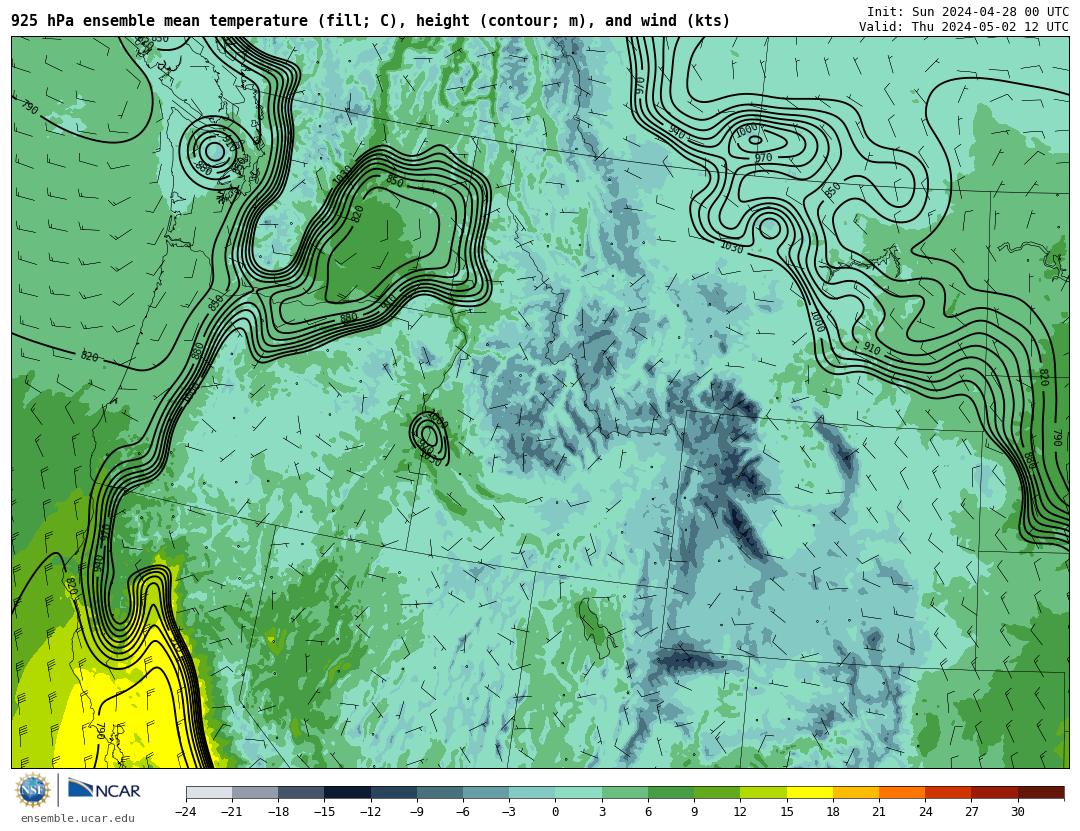Pick the colorbar segment between 9 and 12
This screenshot has width=1080, height=831.
[717, 792]
